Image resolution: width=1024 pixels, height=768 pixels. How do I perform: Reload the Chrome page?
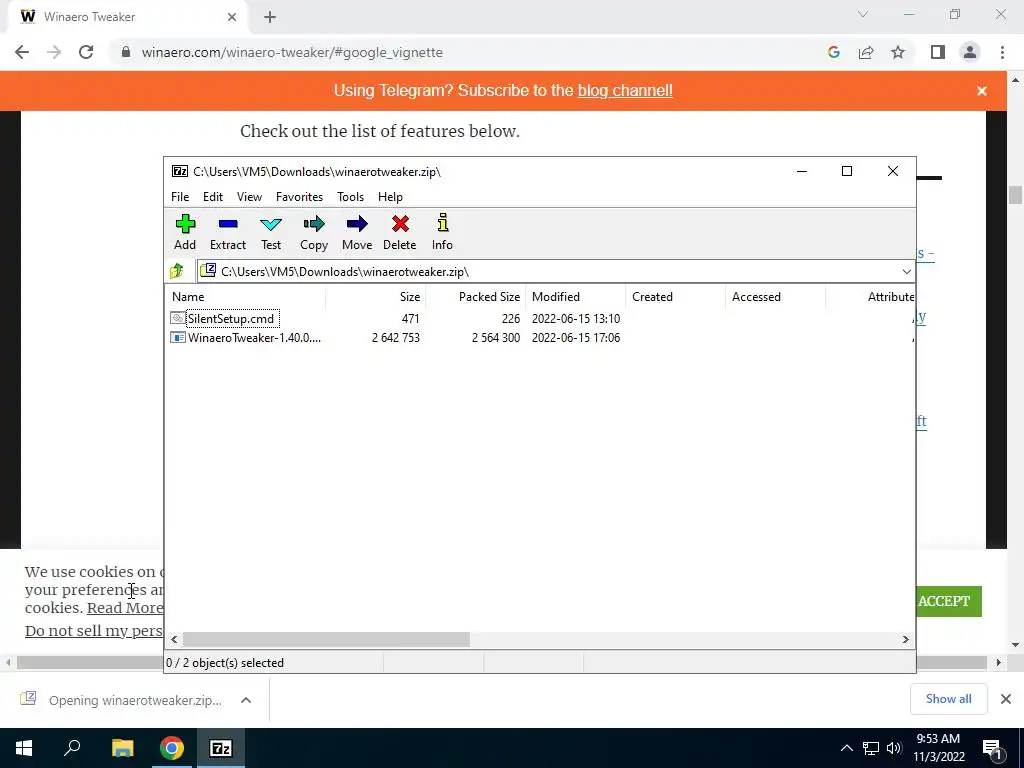[x=86, y=52]
